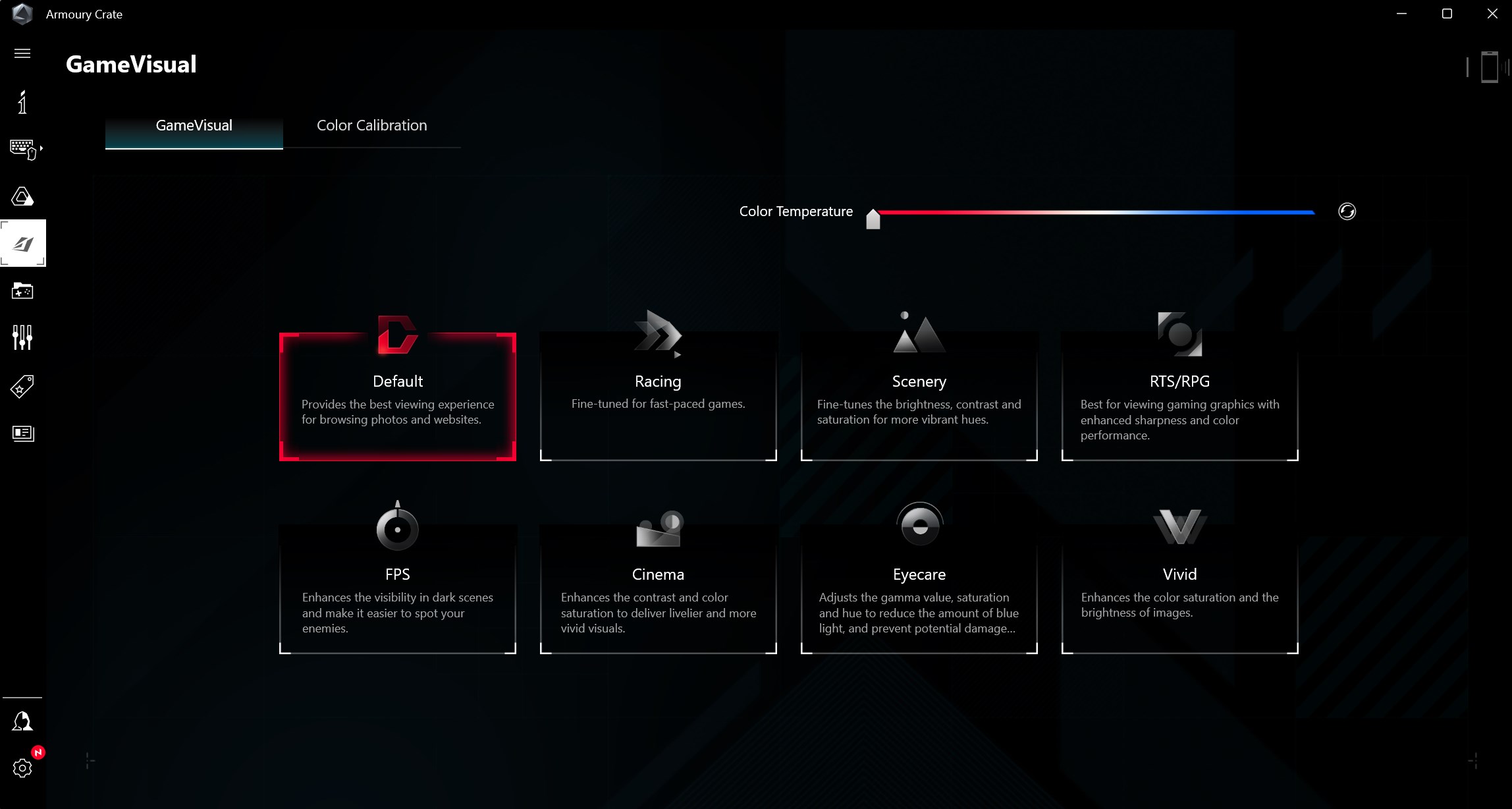This screenshot has height=809, width=1512.
Task: Open the hamburger navigation menu
Action: click(x=22, y=53)
